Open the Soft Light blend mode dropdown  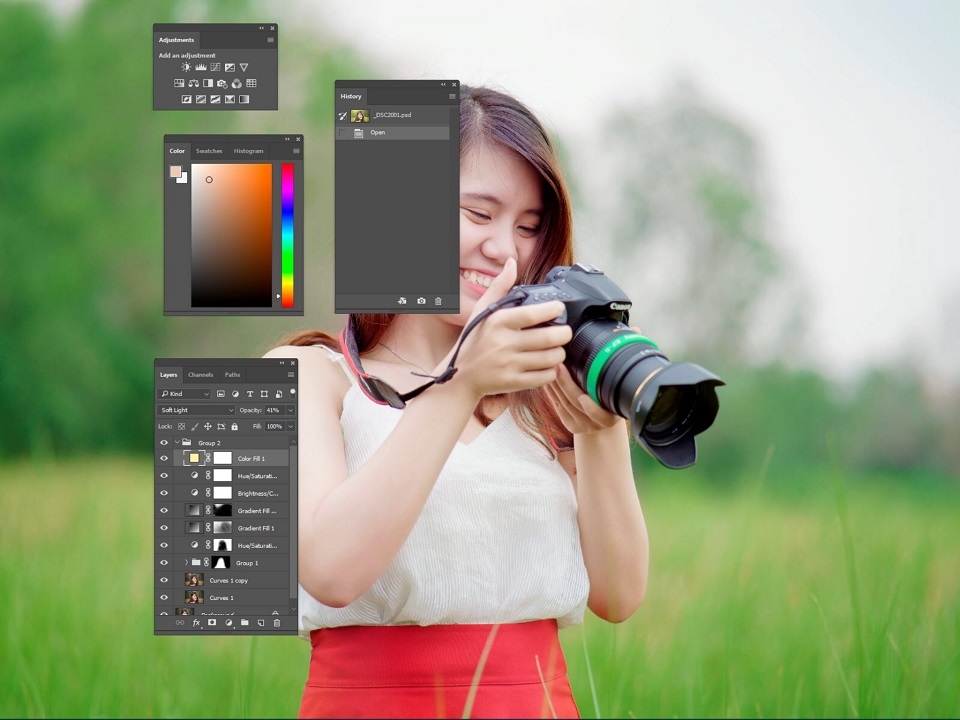click(x=196, y=410)
